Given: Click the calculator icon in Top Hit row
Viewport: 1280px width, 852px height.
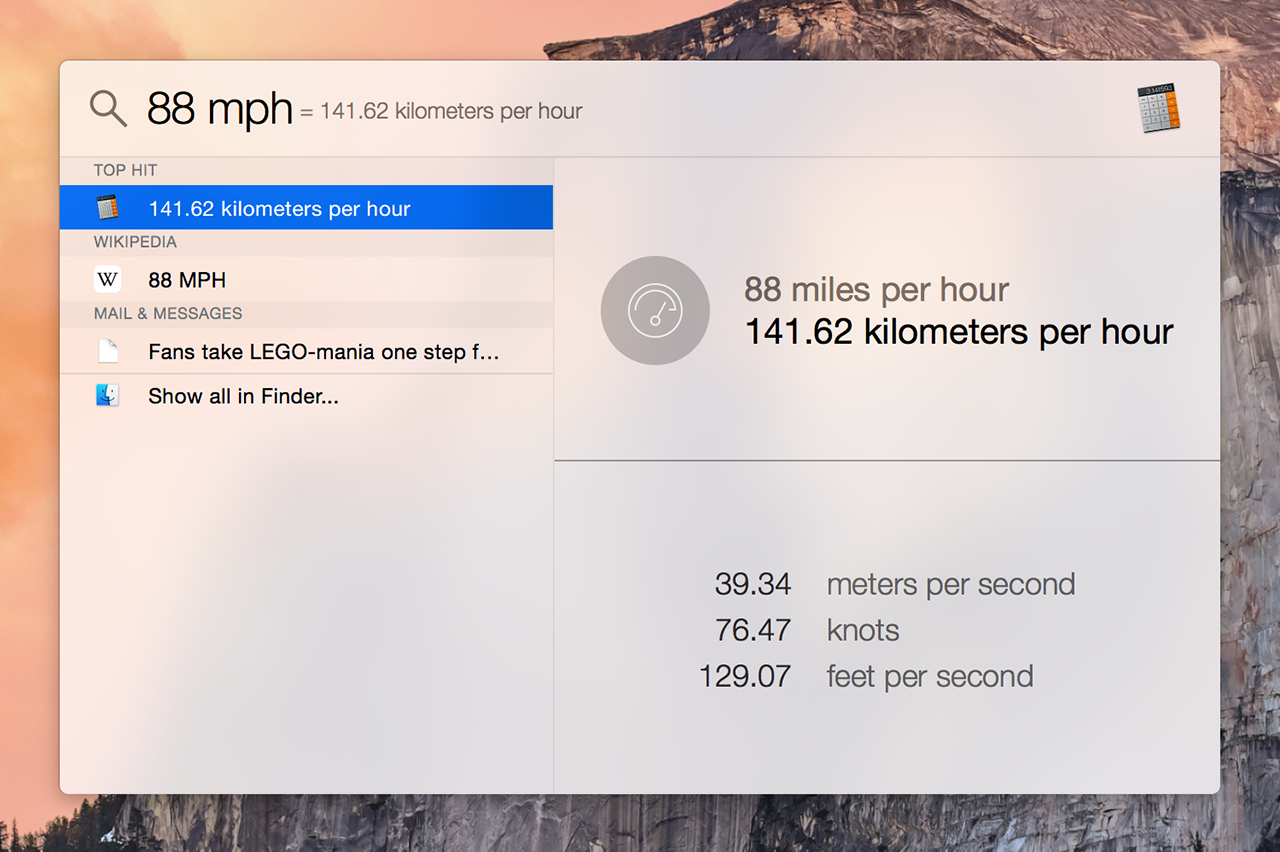Looking at the screenshot, I should (107, 208).
